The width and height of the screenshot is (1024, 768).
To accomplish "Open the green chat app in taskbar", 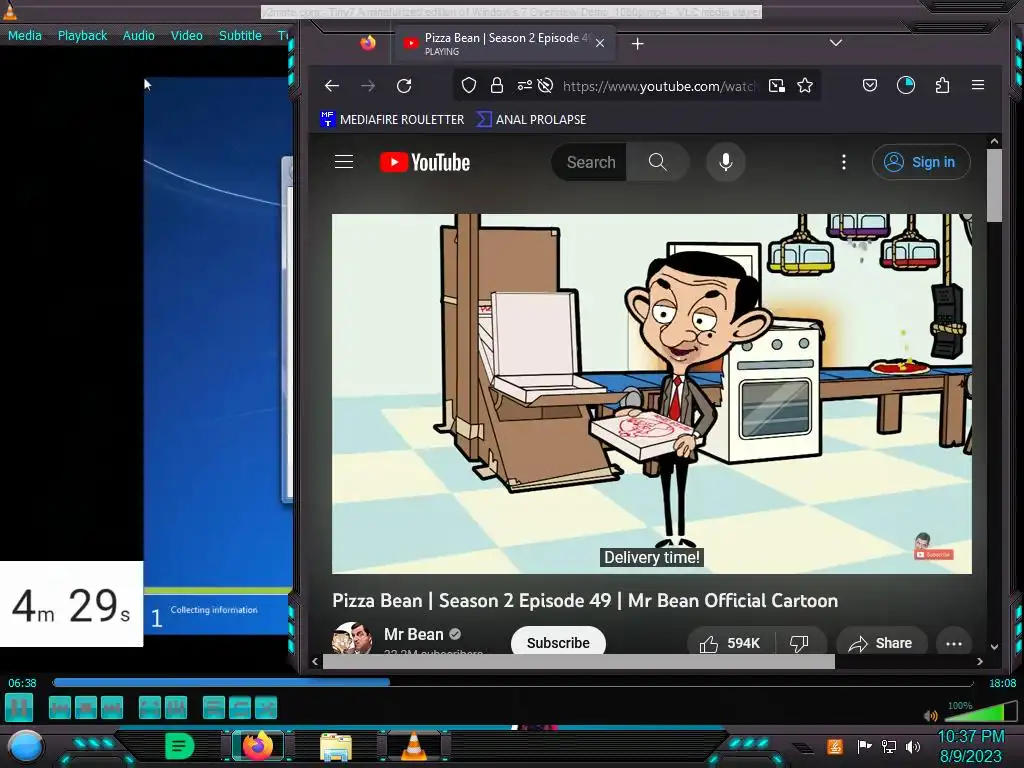I will click(x=180, y=746).
